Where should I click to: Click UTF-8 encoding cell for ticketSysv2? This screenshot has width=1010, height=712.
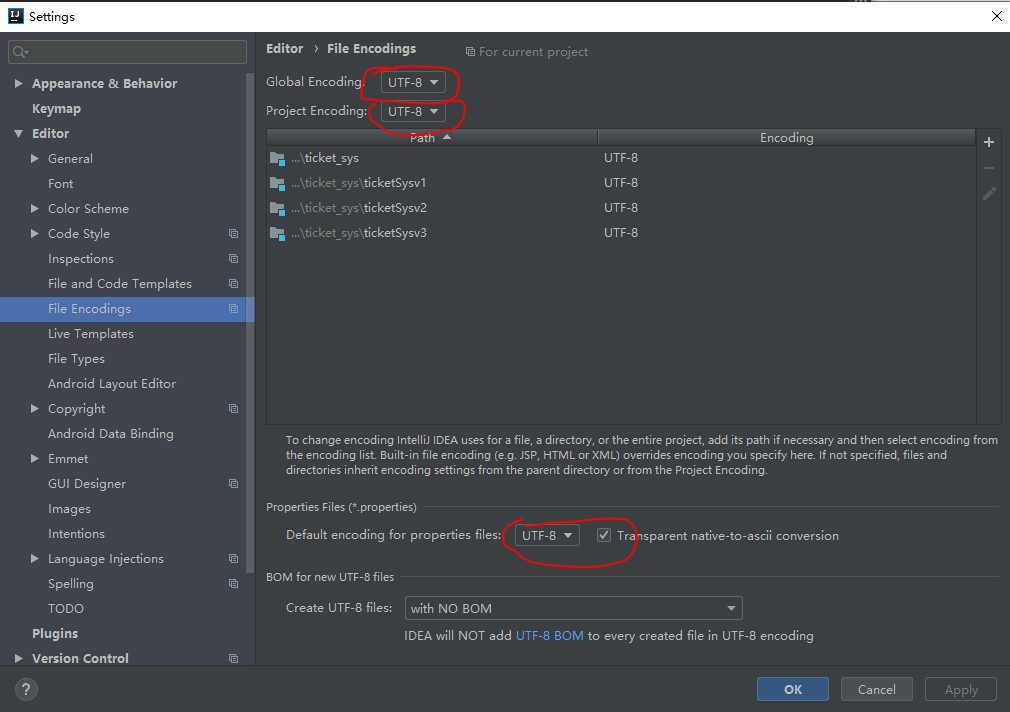[621, 208]
